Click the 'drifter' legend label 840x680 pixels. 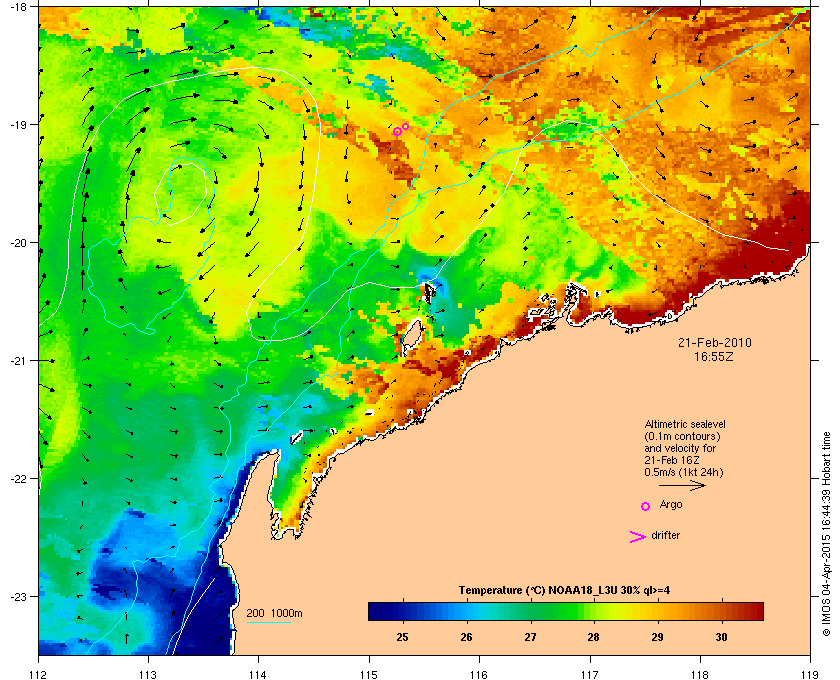point(665,535)
